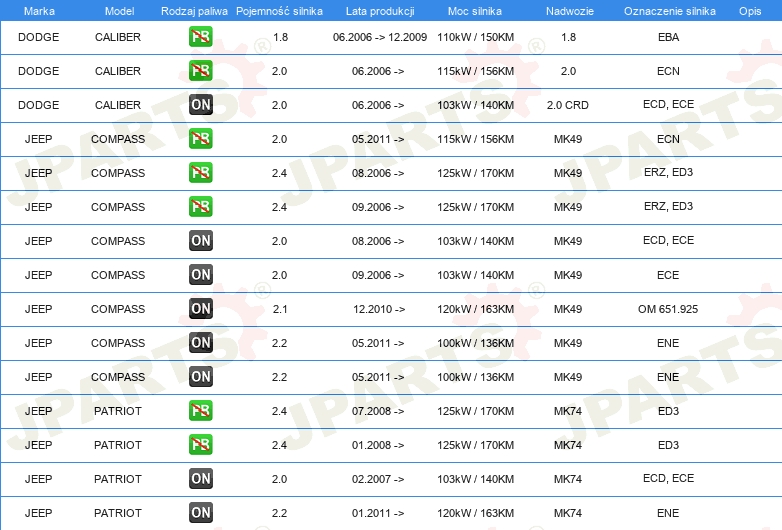Click petrol icon for Jeep Patriot 07.2008
782x530 pixels.
200,411
